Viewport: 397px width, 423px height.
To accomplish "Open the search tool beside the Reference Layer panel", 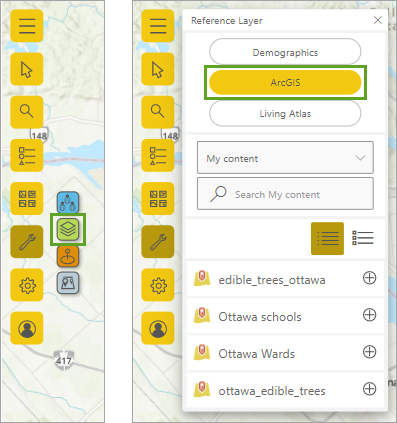I will point(158,112).
